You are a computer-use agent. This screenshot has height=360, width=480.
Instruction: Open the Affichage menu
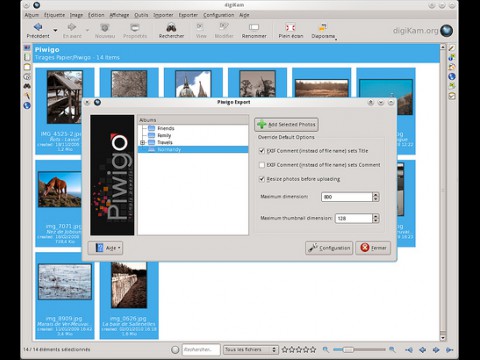point(119,15)
